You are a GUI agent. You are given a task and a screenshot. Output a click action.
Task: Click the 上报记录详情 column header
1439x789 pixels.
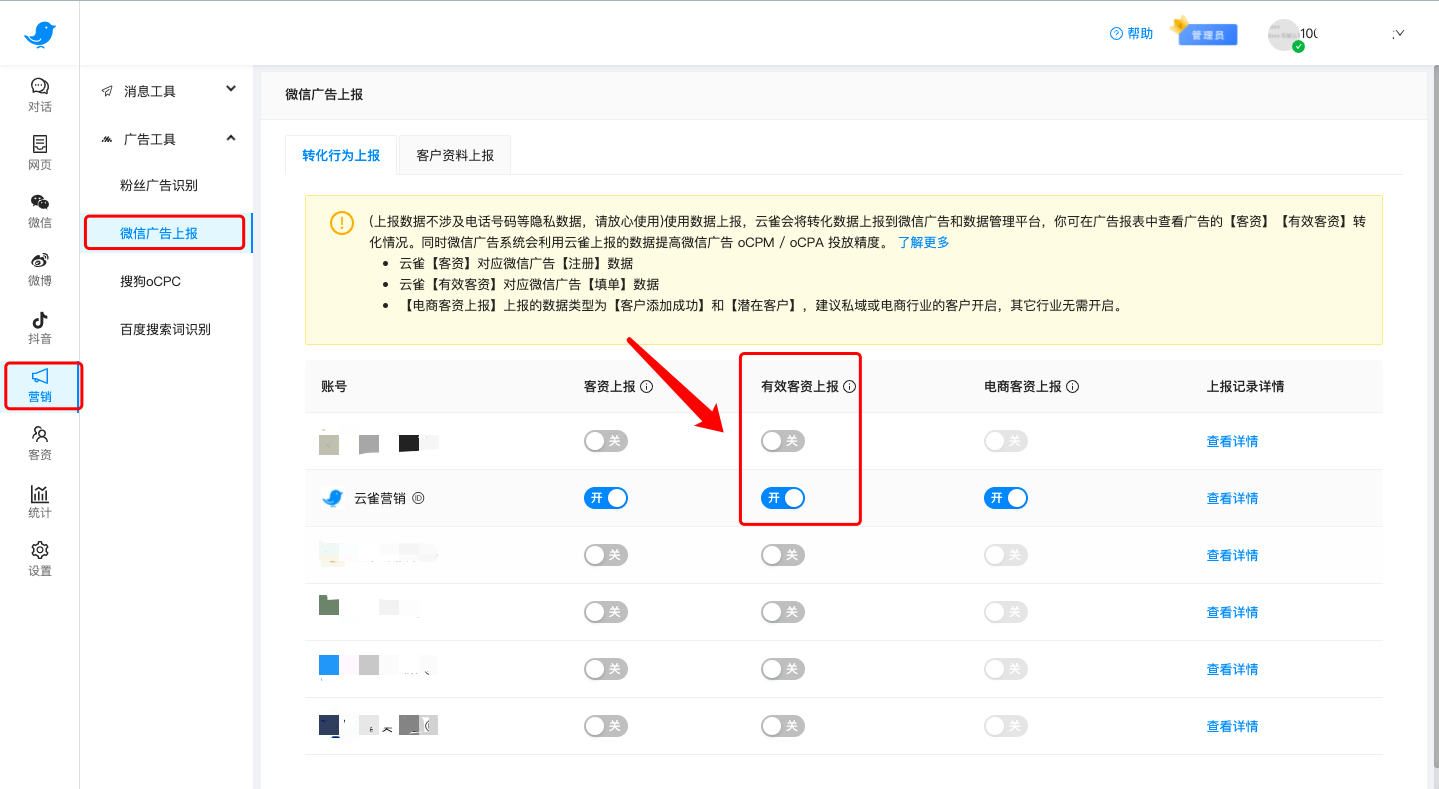pyautogui.click(x=1245, y=386)
